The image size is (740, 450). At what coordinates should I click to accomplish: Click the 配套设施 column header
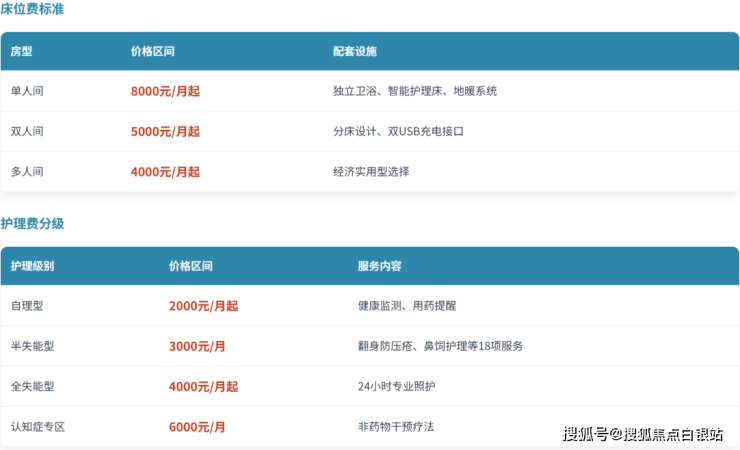pos(355,51)
